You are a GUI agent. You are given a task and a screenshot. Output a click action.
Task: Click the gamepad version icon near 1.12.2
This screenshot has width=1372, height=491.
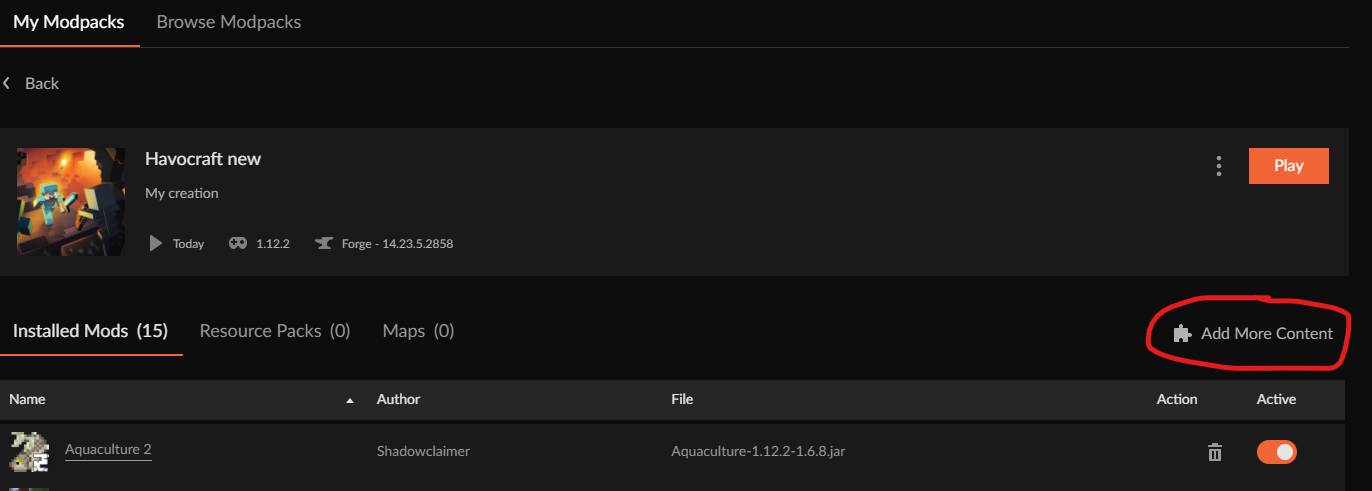pyautogui.click(x=238, y=243)
